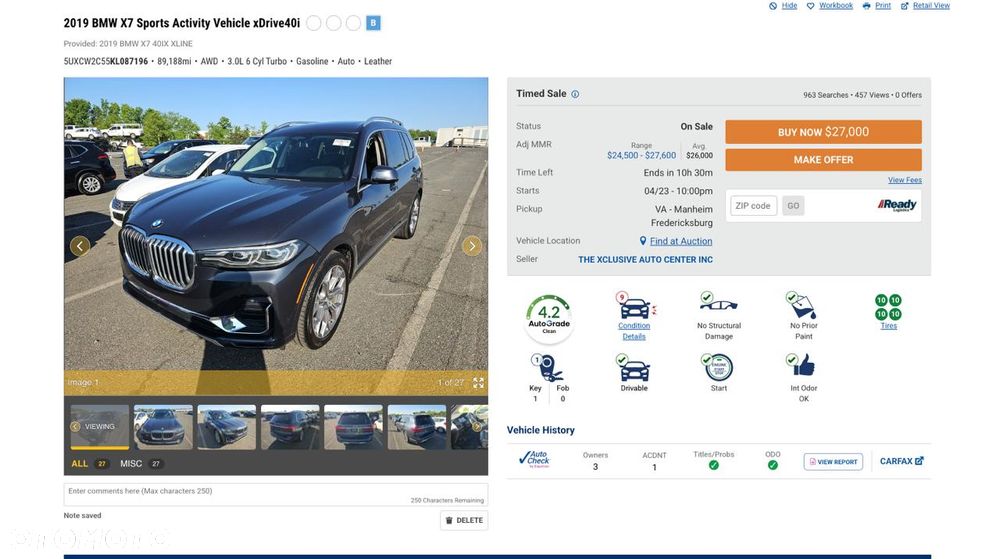Click the MAKE OFFER button
Screen dimensions: 1000x559
click(x=823, y=159)
